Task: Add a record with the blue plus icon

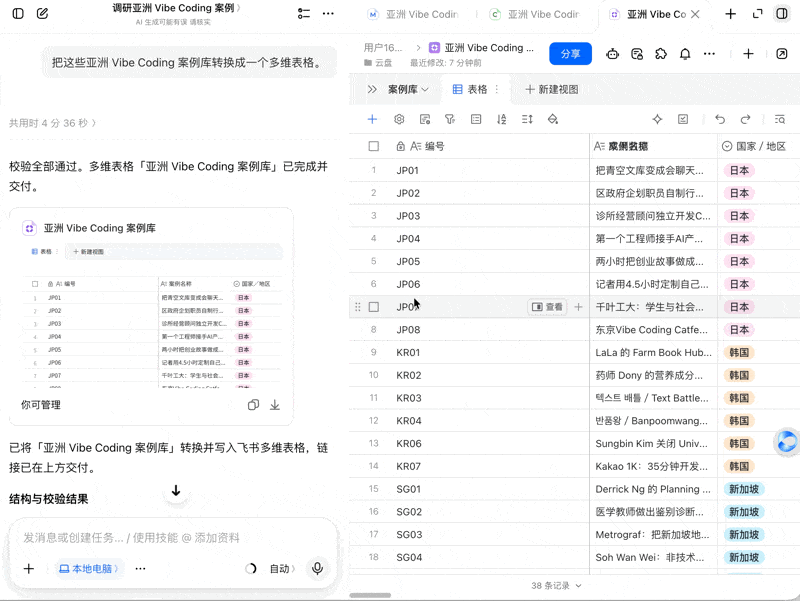Action: [x=372, y=119]
